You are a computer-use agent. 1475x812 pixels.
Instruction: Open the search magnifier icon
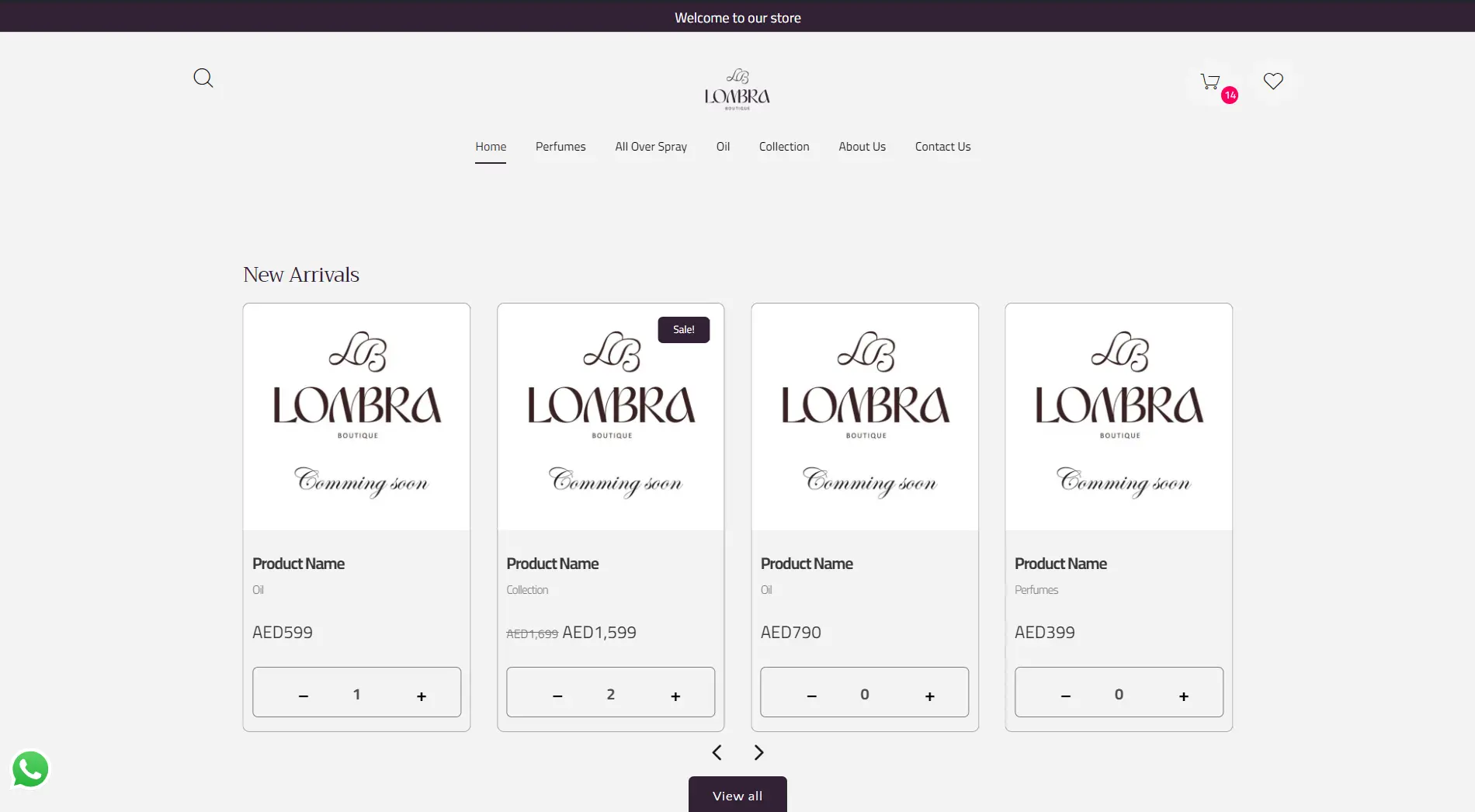coord(203,78)
